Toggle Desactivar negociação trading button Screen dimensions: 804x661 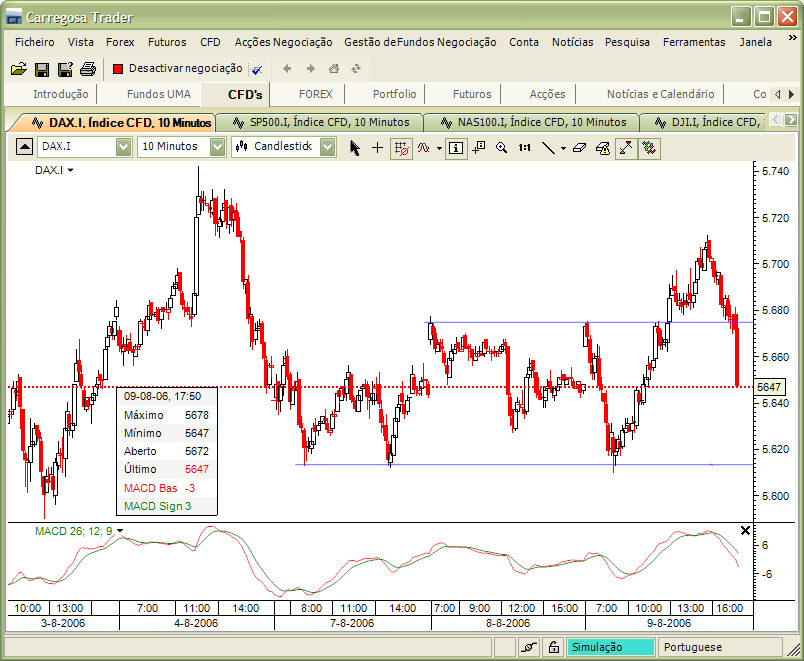[177, 68]
